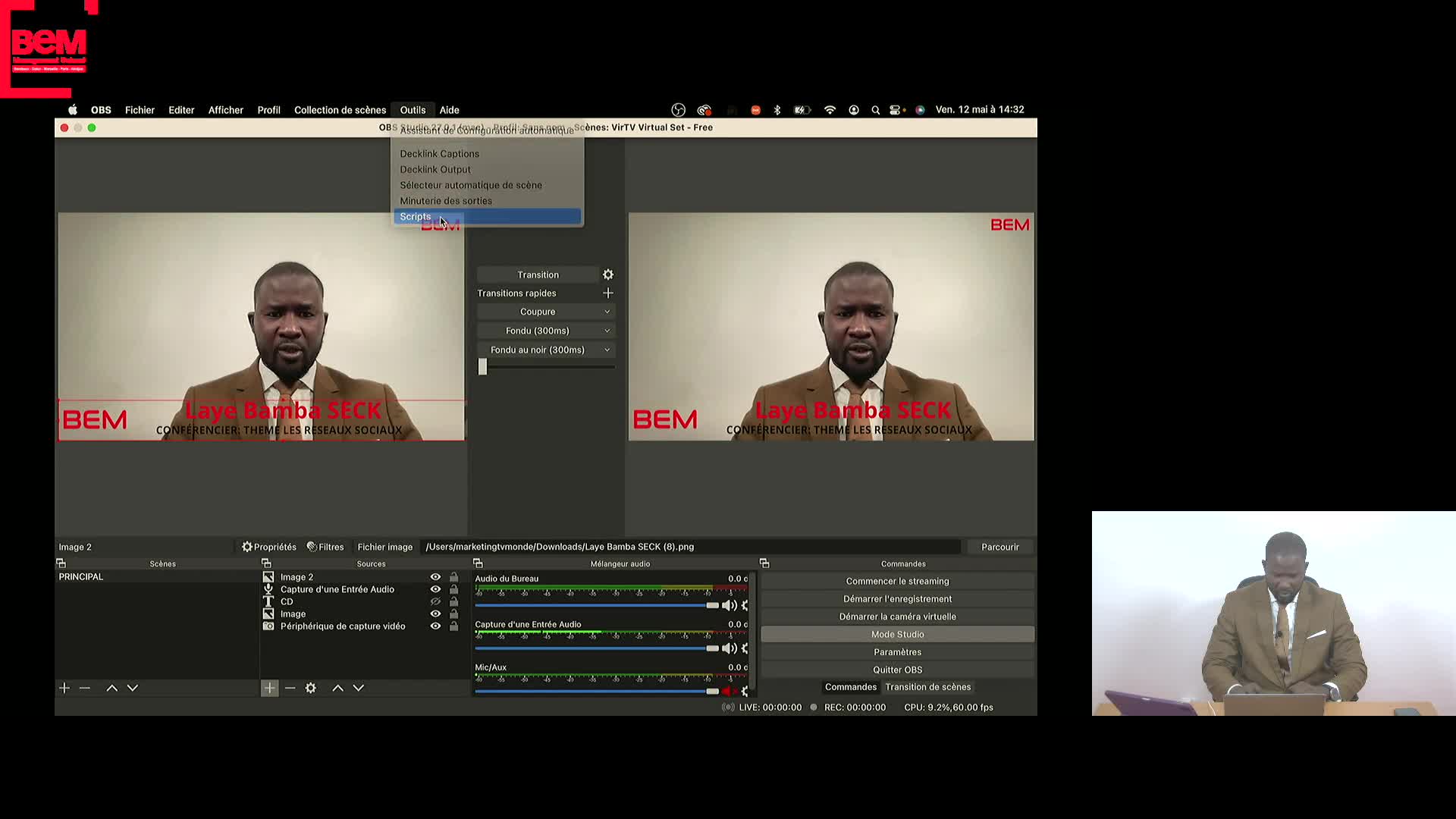Open the Collection de scènes menu
Image resolution: width=1456 pixels, height=819 pixels.
tap(340, 110)
